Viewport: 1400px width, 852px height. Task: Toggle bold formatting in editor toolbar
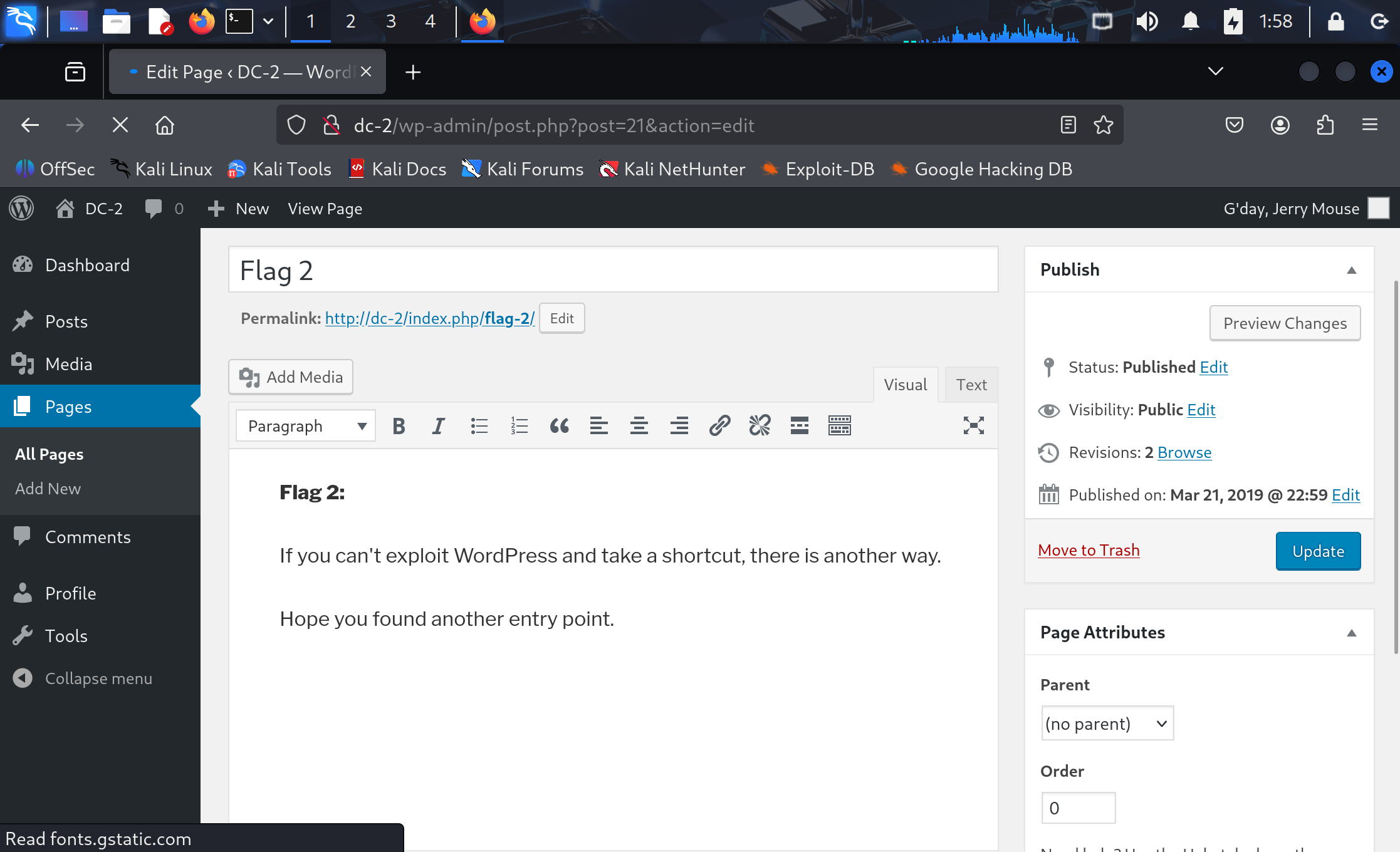coord(399,426)
